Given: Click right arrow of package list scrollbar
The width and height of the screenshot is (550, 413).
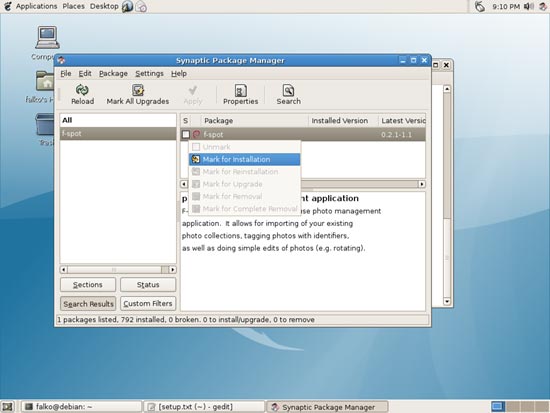Looking at the screenshot, I should [422, 184].
